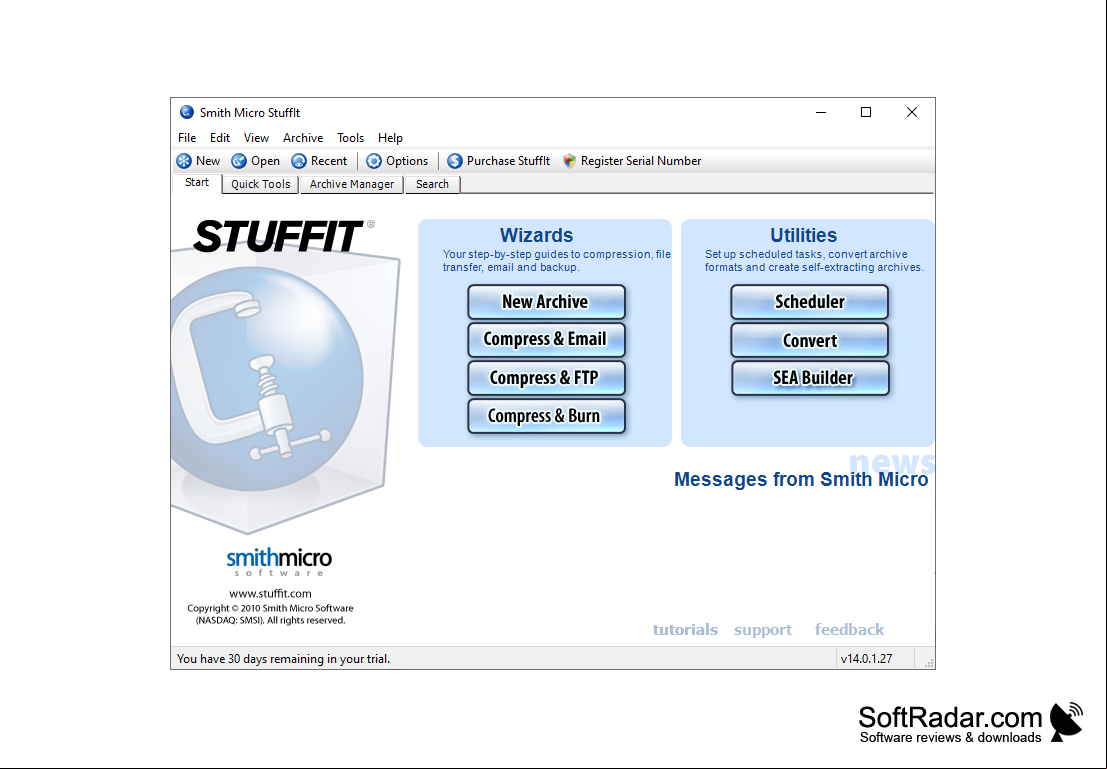
Task: Click the Utilities heading
Action: (803, 235)
